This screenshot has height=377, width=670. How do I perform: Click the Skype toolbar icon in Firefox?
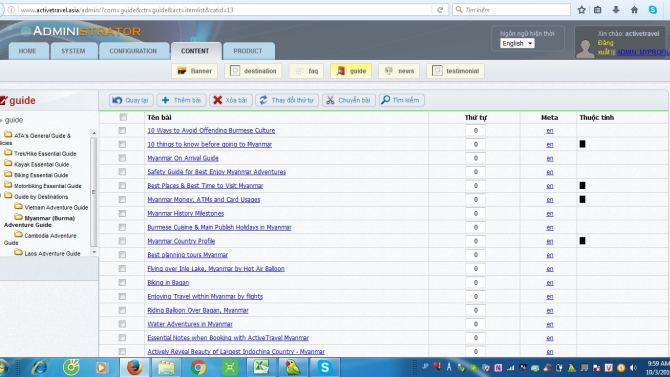(652, 9)
